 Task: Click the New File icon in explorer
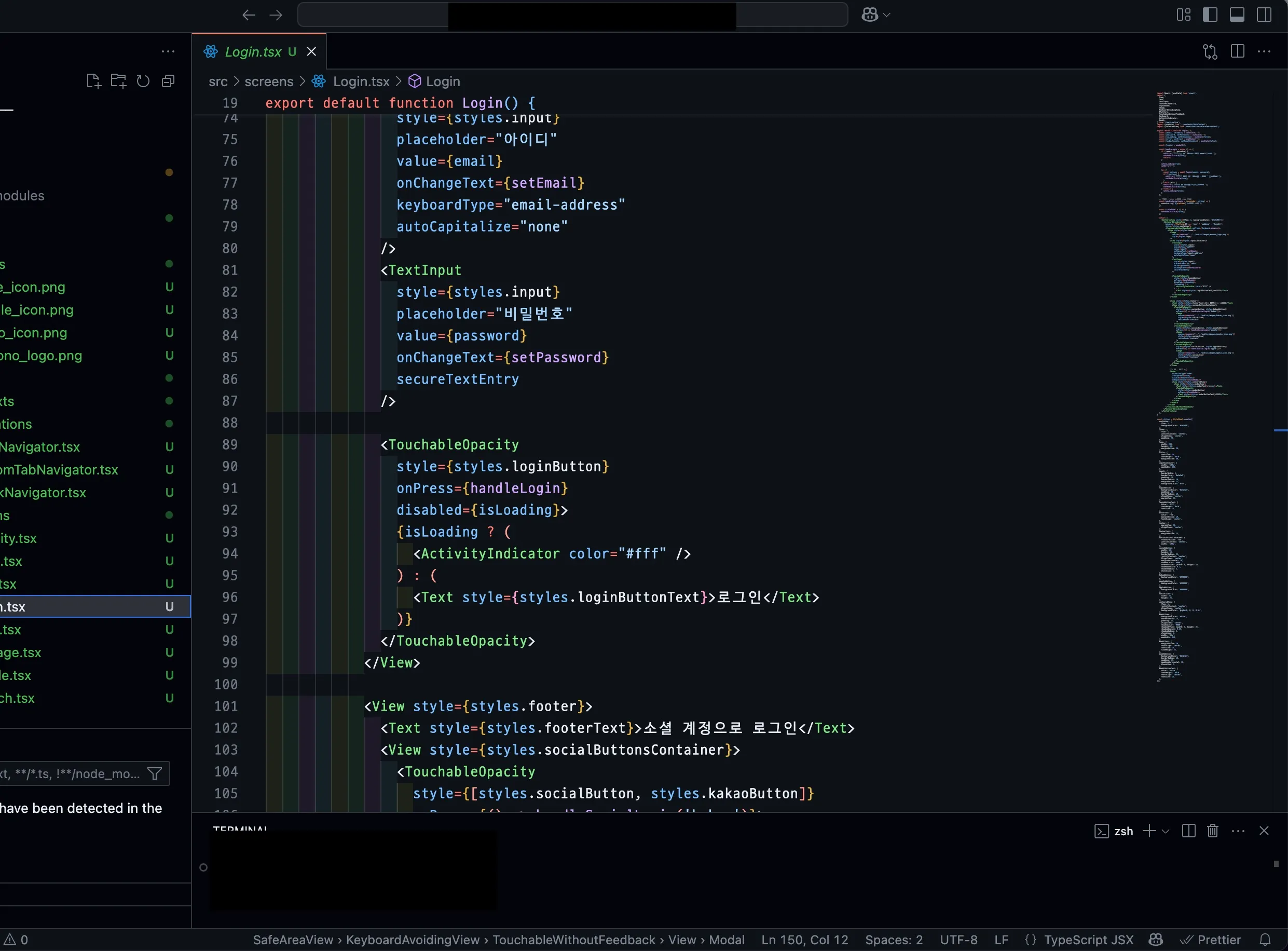pos(93,81)
